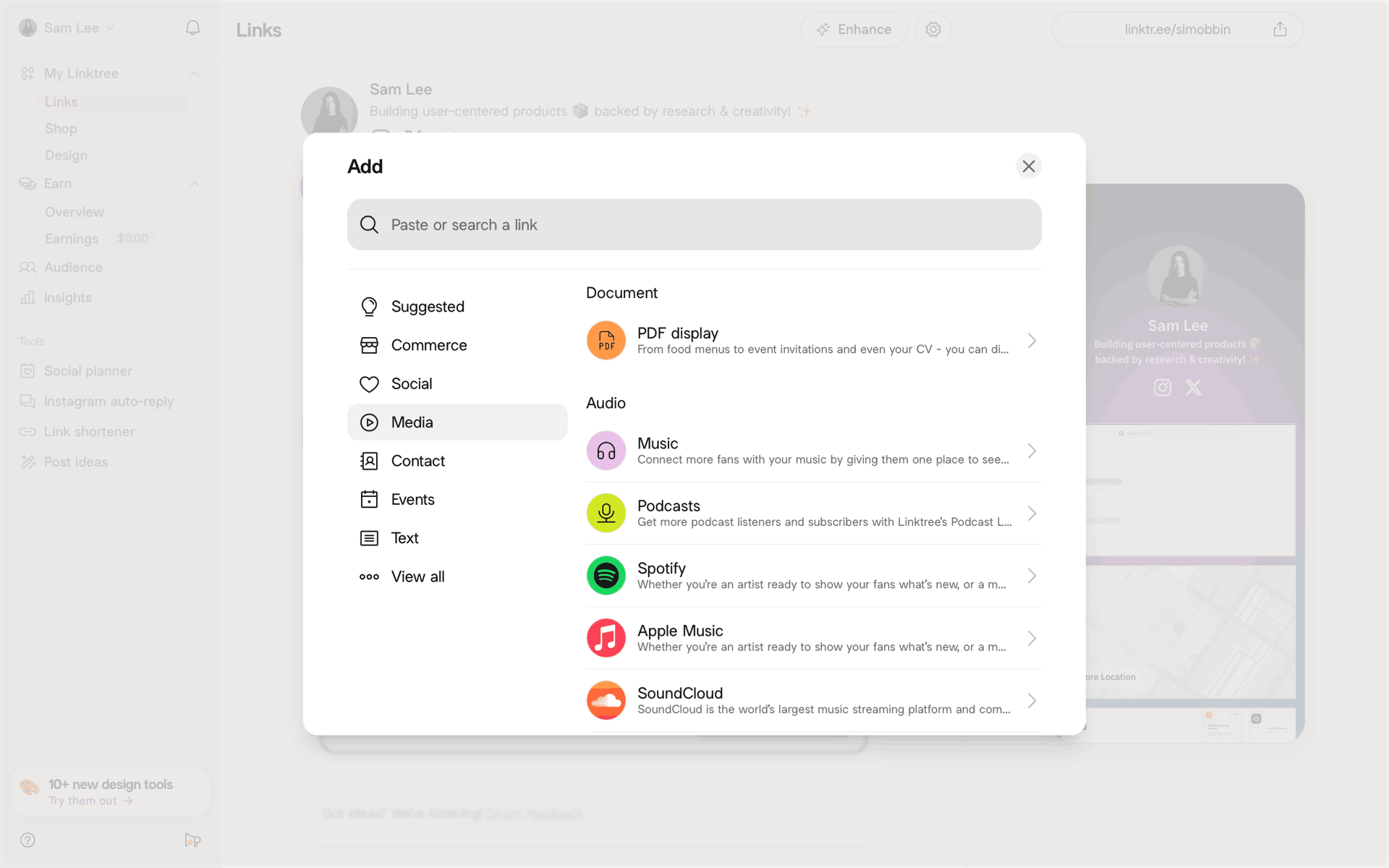Open the settings gear icon next to Enhance
The image size is (1389, 868).
click(x=933, y=30)
